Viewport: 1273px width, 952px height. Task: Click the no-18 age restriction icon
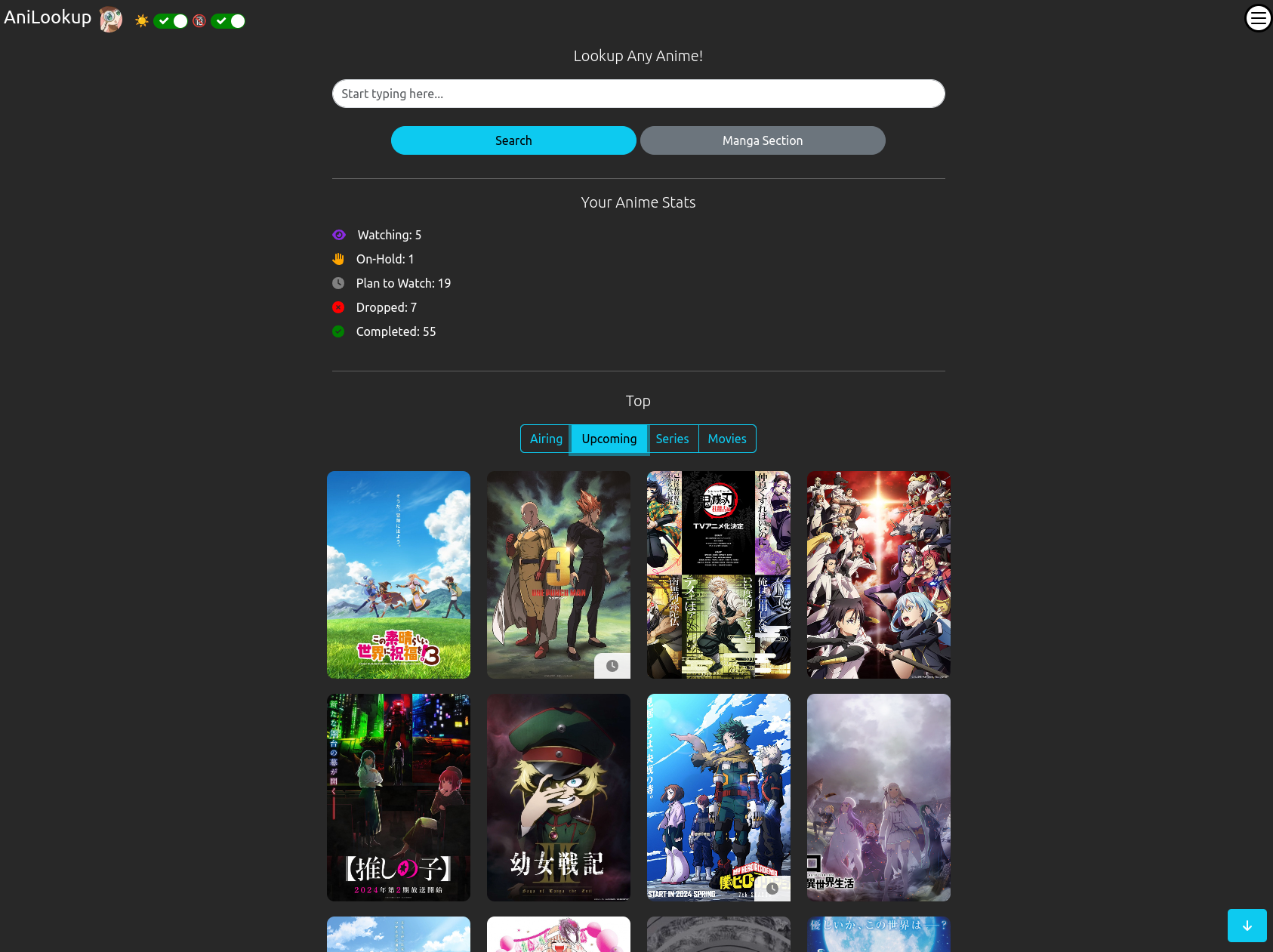point(199,21)
